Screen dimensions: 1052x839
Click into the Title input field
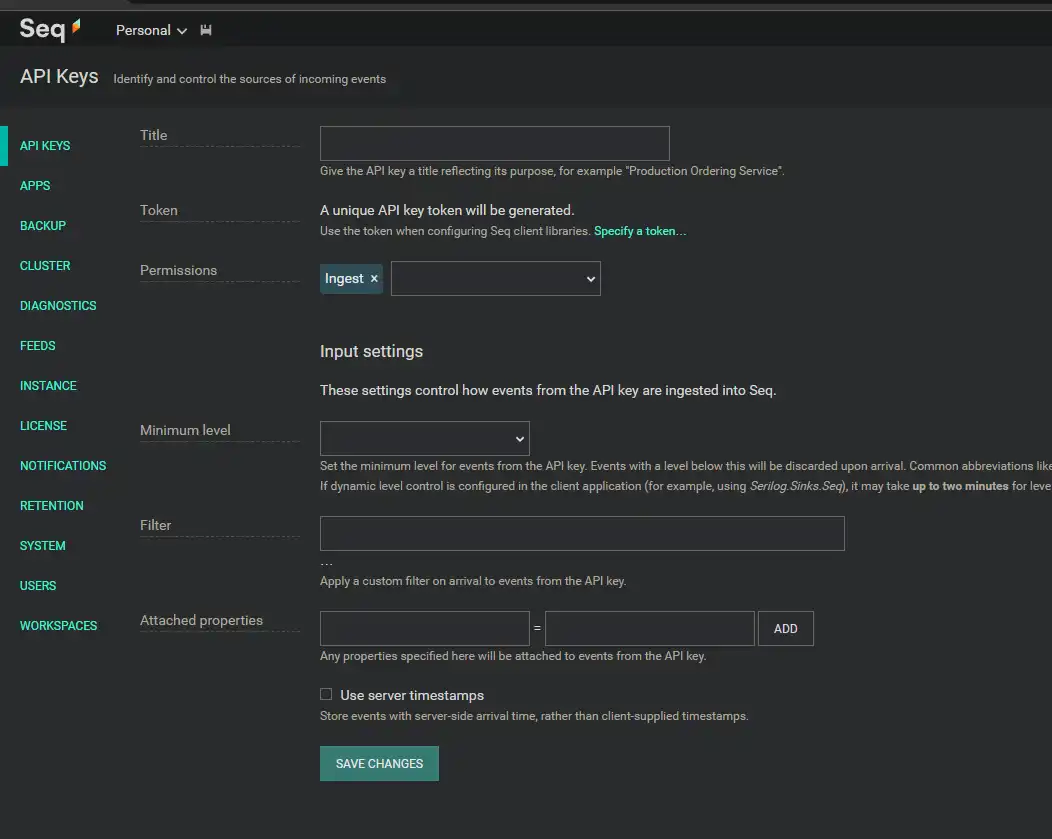click(494, 143)
